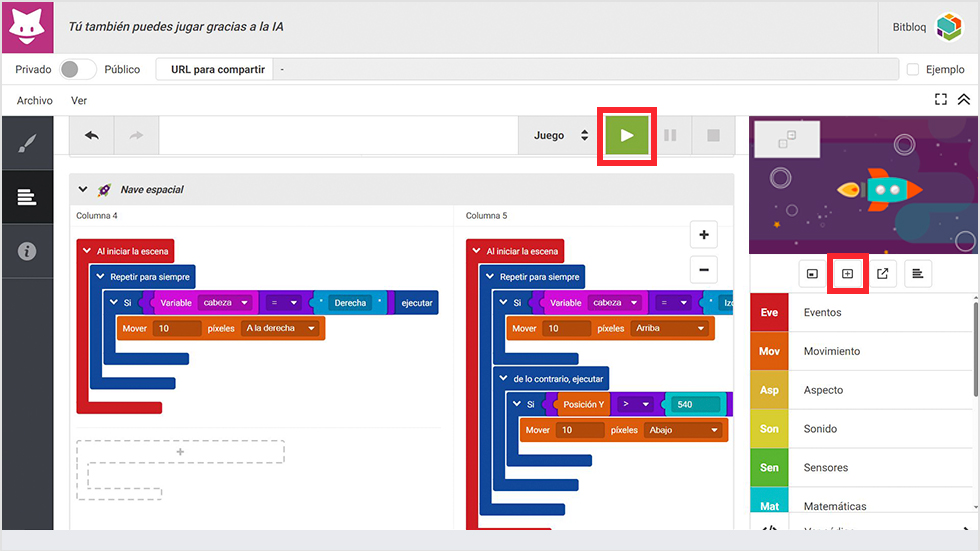Open the info tab in sidebar
Image resolution: width=980 pixels, height=551 pixels.
pyautogui.click(x=27, y=251)
